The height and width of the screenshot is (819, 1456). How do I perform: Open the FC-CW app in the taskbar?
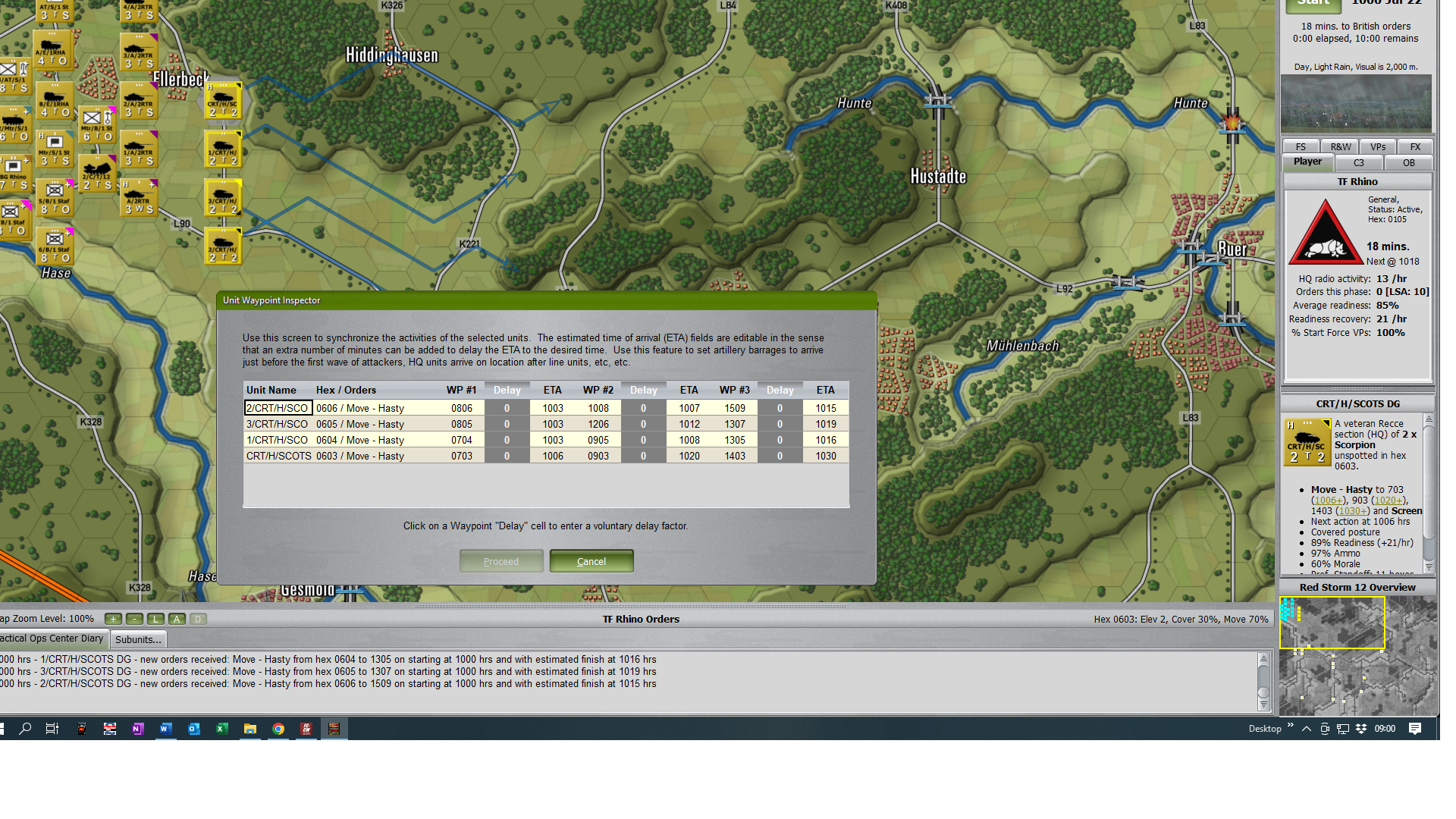click(x=306, y=729)
